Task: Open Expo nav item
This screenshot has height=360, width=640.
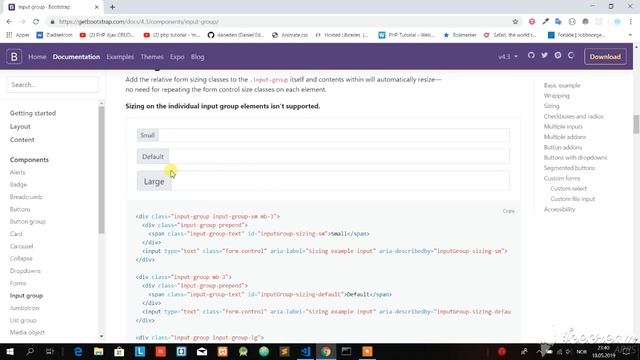Action: point(177,57)
